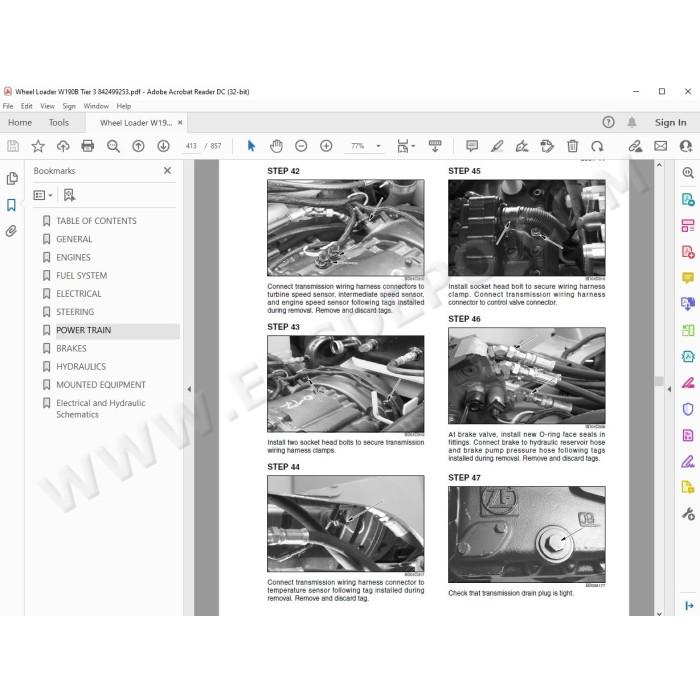Switch to the Tools tab

(x=59, y=123)
